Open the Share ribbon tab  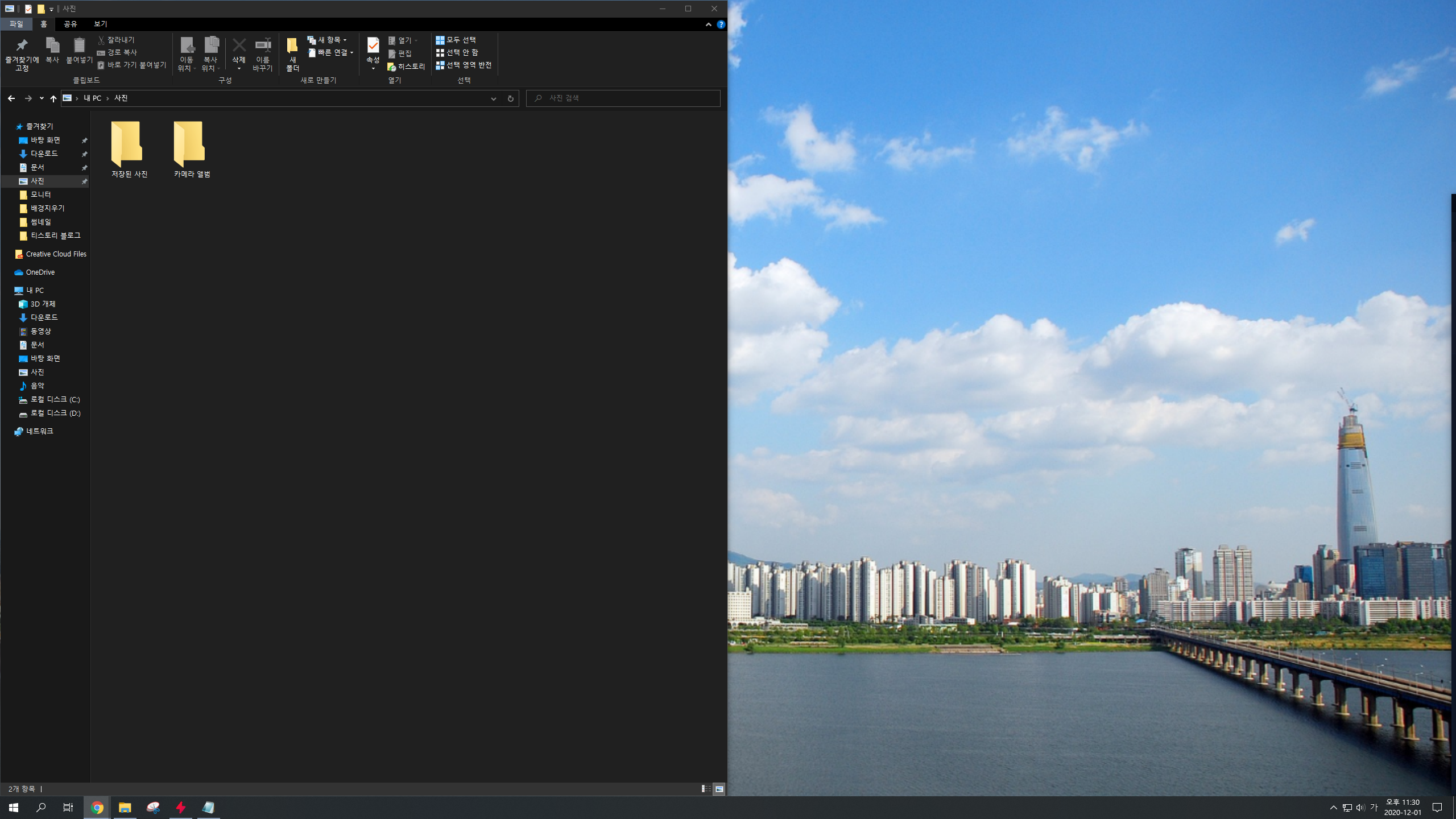tap(70, 24)
